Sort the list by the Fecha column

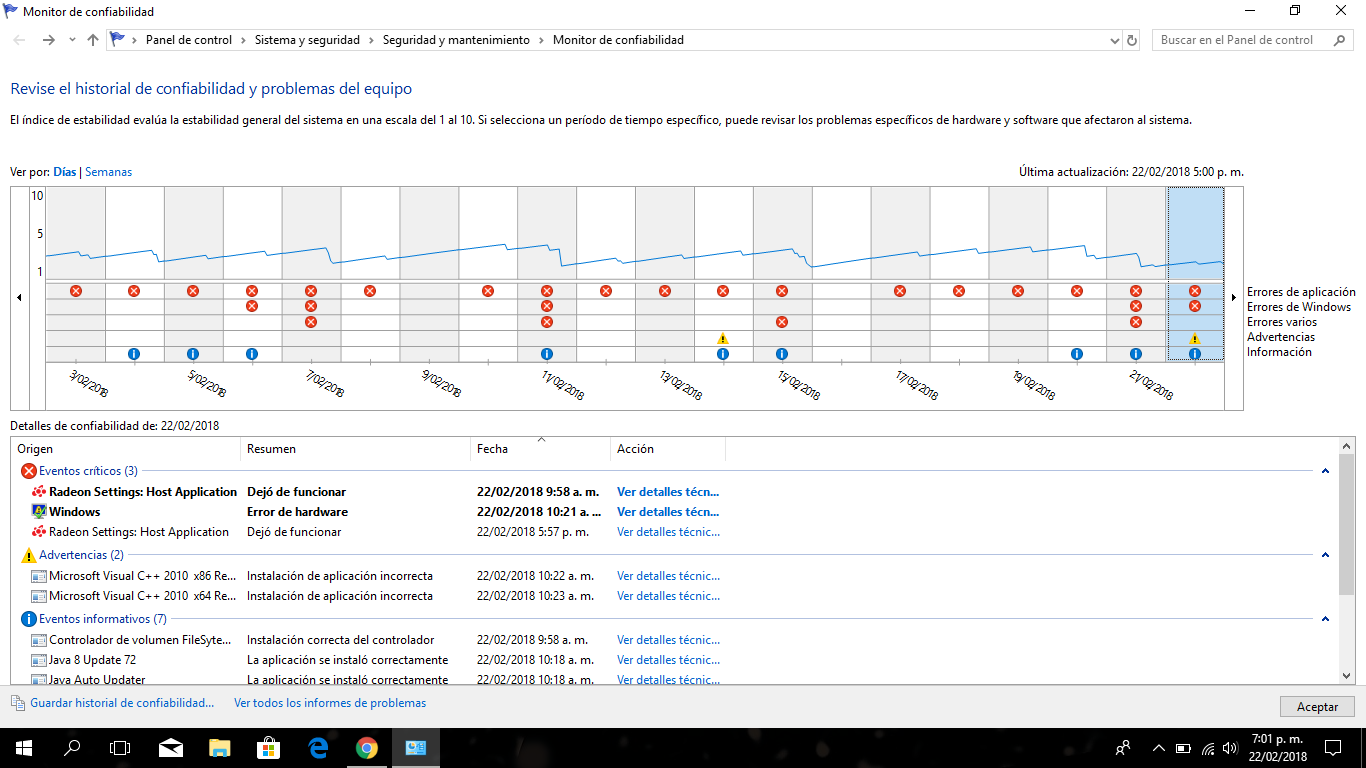point(540,449)
